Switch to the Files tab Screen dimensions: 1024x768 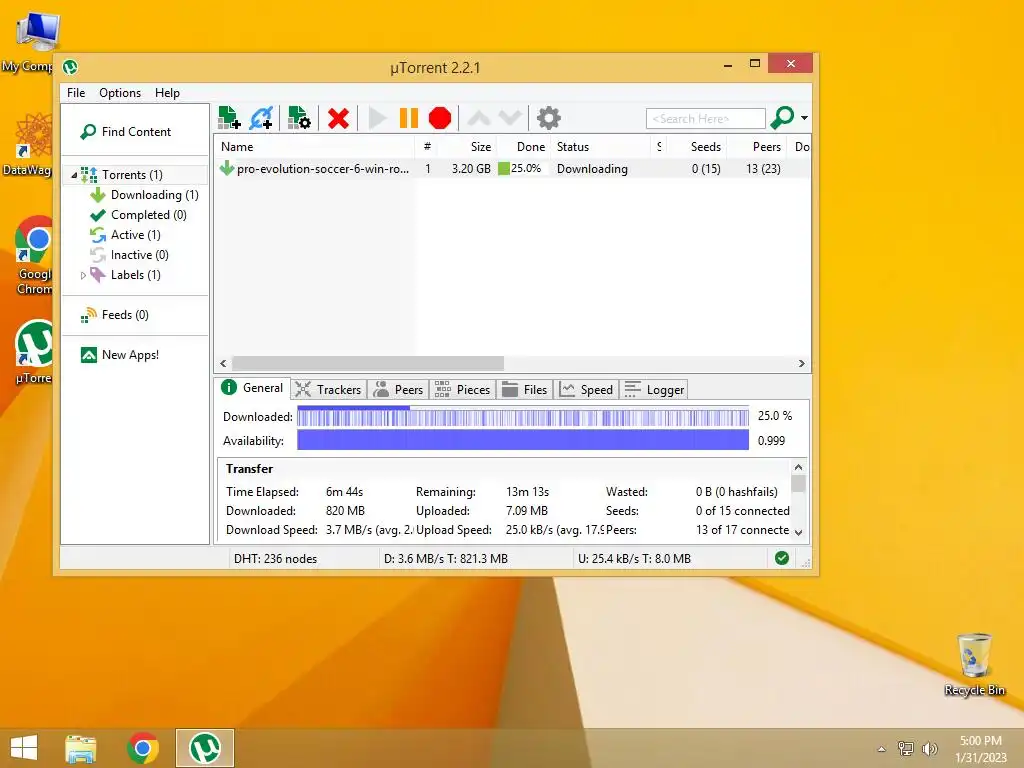(x=525, y=390)
